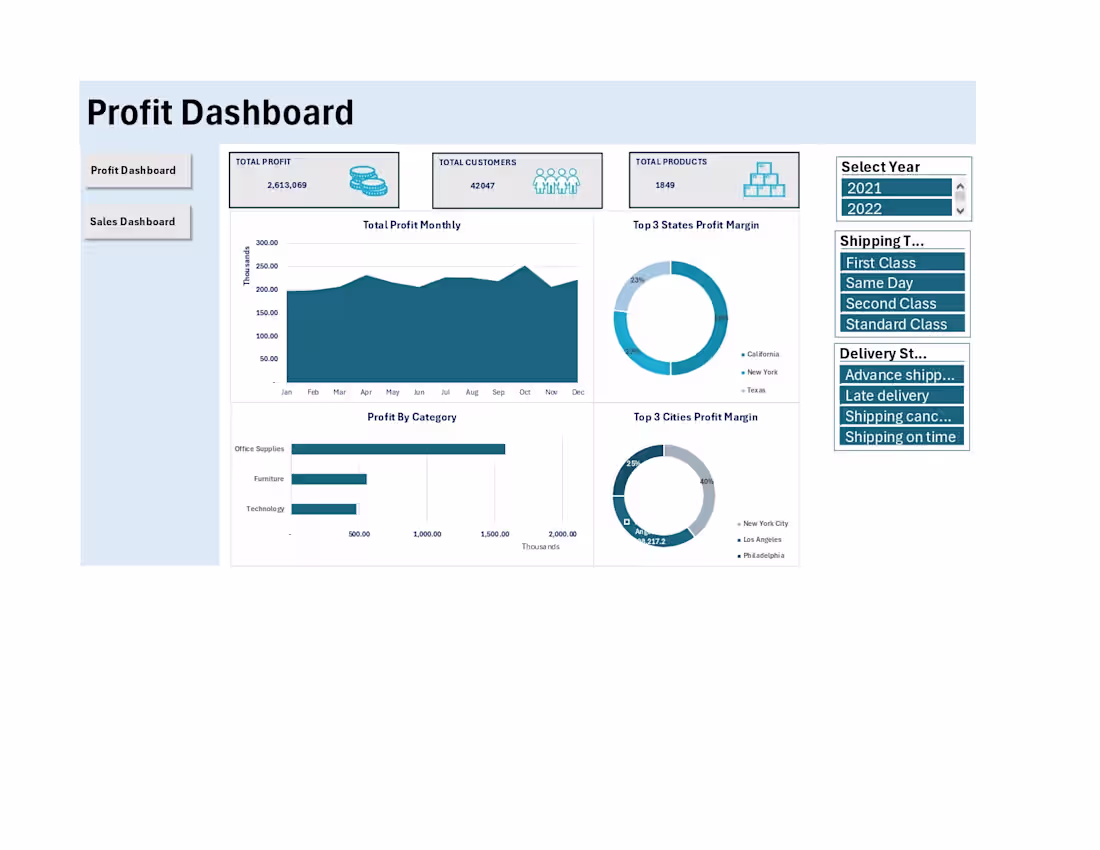Image resolution: width=1100 pixels, height=850 pixels.
Task: Click the coins icon on Total Profit card
Action: coord(370,181)
